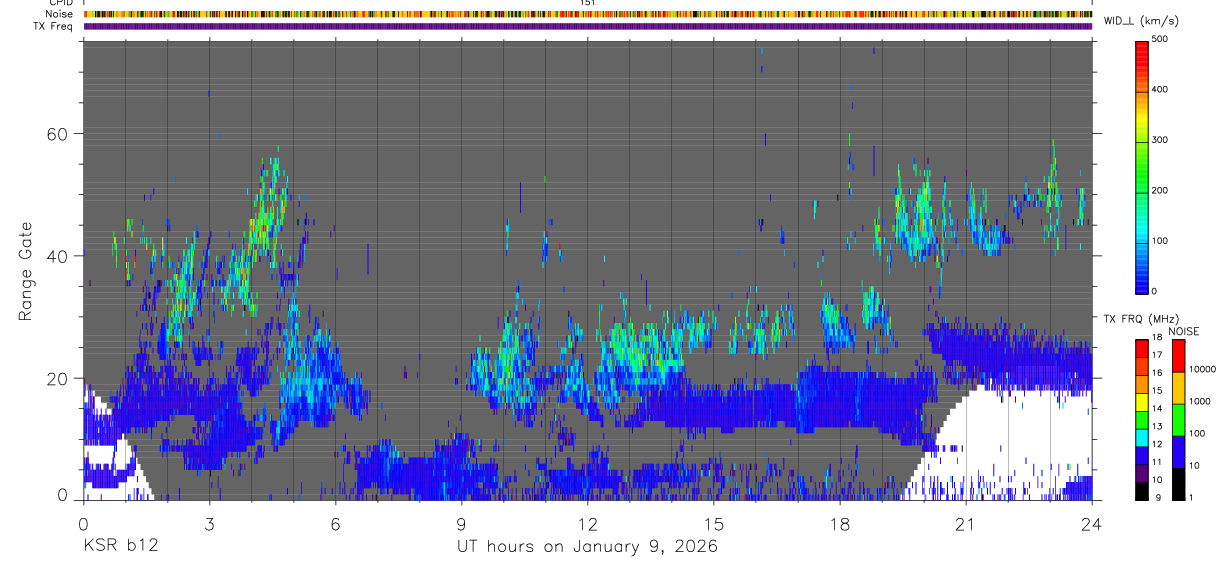
Task: Click the '300' tick on width colorbar
Action: (1161, 140)
